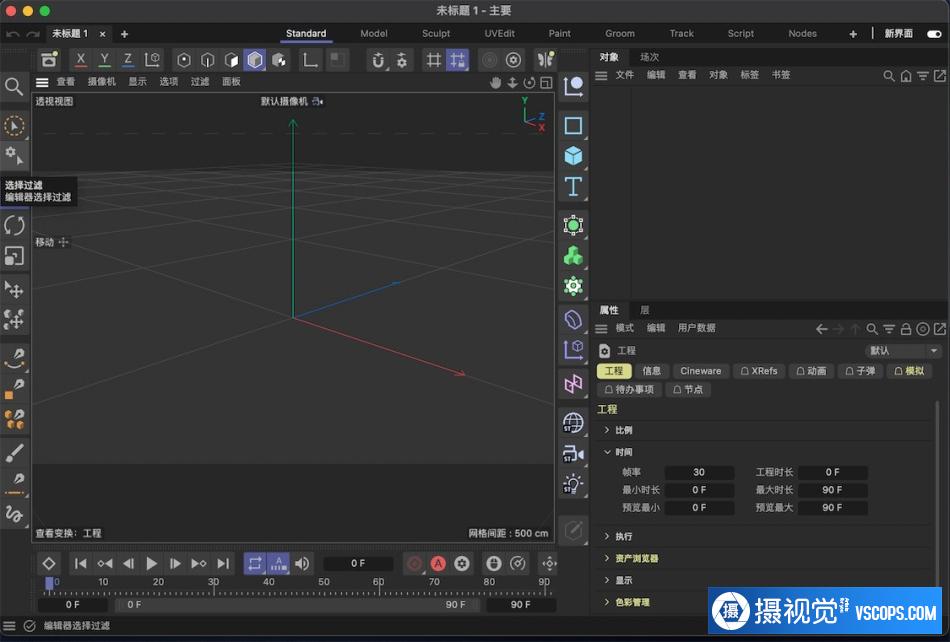Toggle the highlighted workplane grid icon
This screenshot has width=950, height=642.
(x=457, y=59)
